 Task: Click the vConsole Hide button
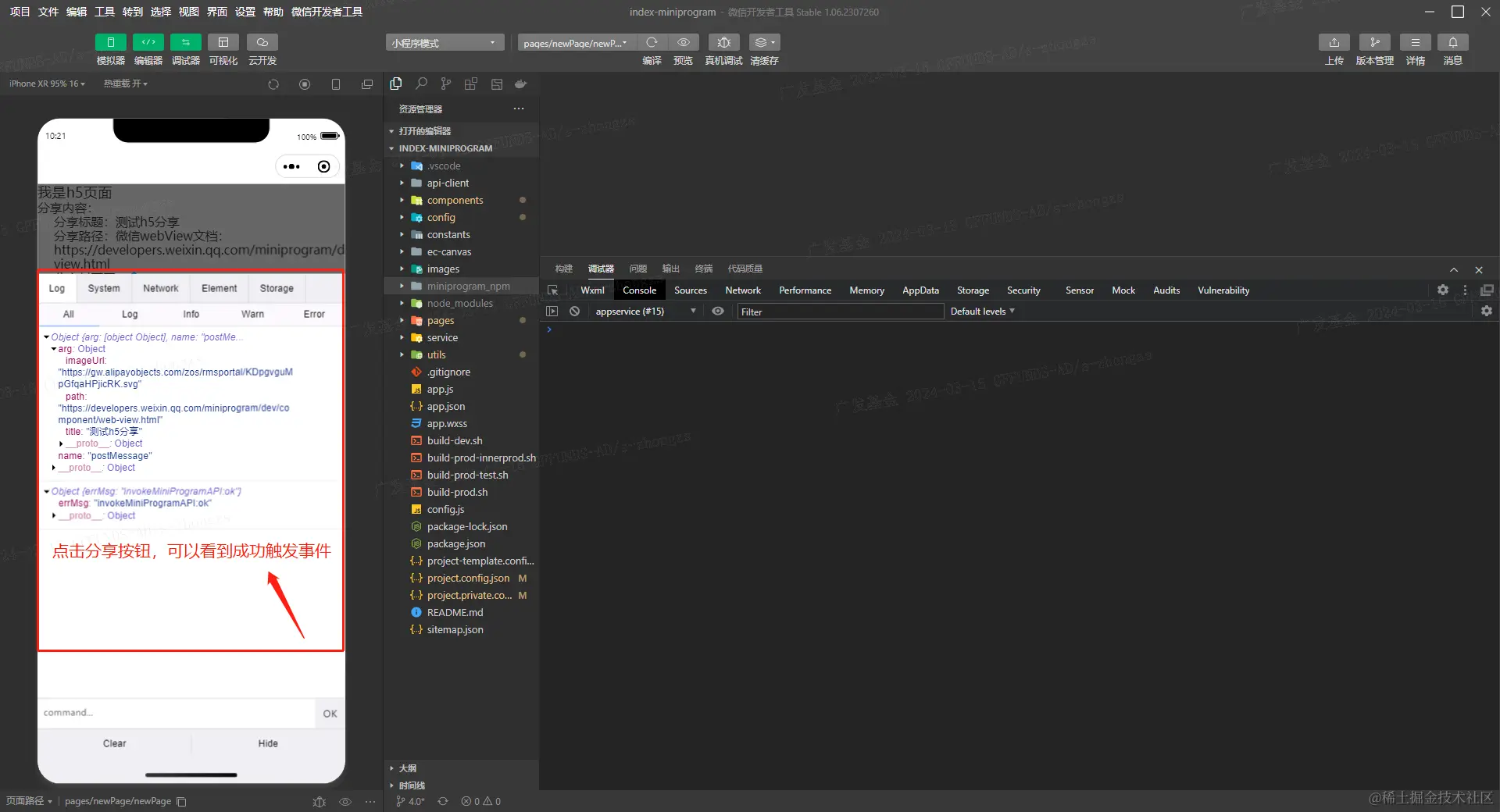pyautogui.click(x=268, y=744)
